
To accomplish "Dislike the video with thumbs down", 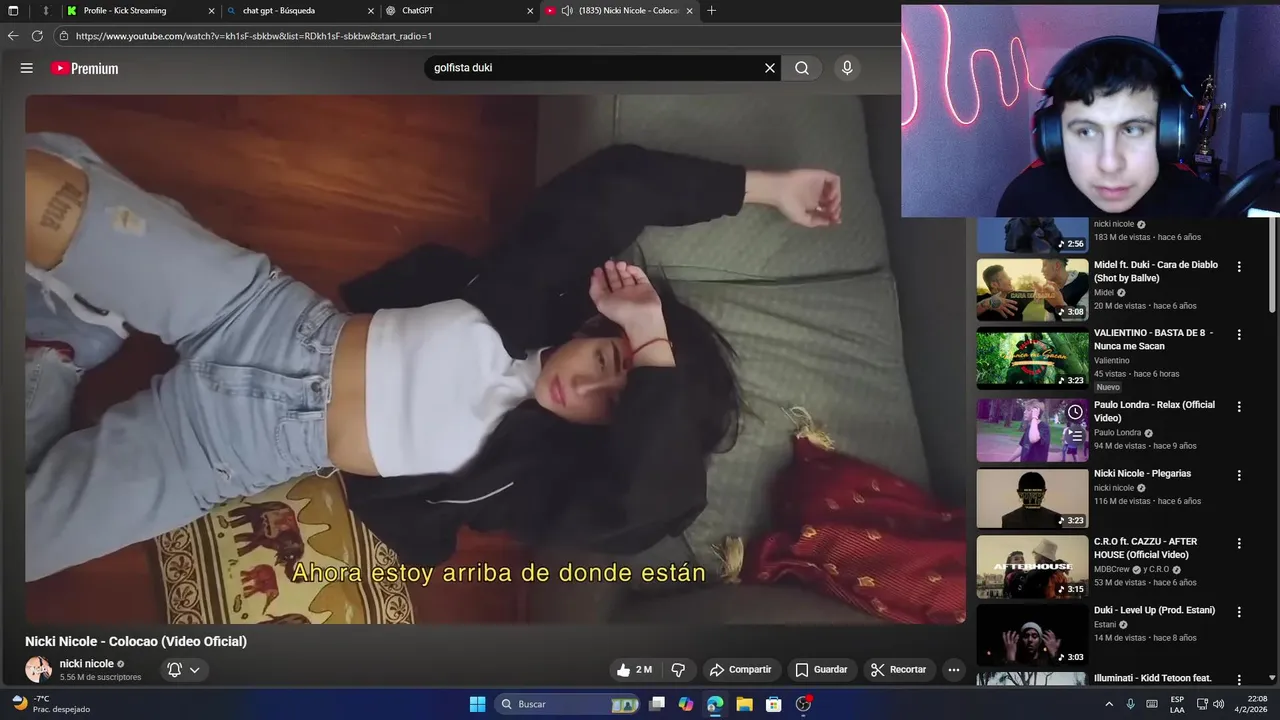I will click(x=678, y=670).
